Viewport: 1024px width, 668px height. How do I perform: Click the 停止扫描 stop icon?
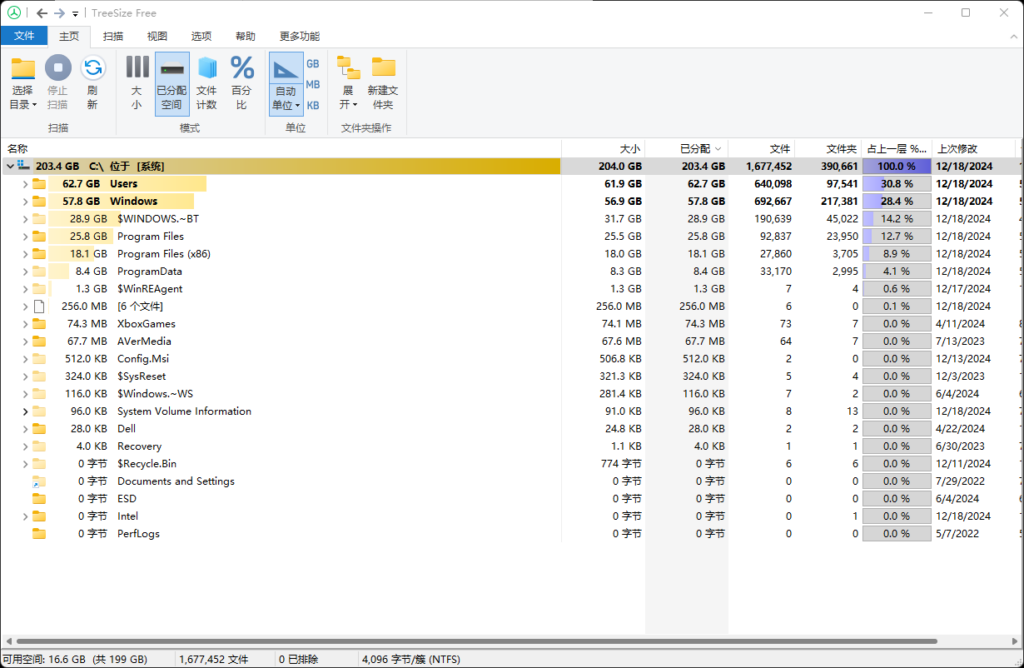coord(57,68)
